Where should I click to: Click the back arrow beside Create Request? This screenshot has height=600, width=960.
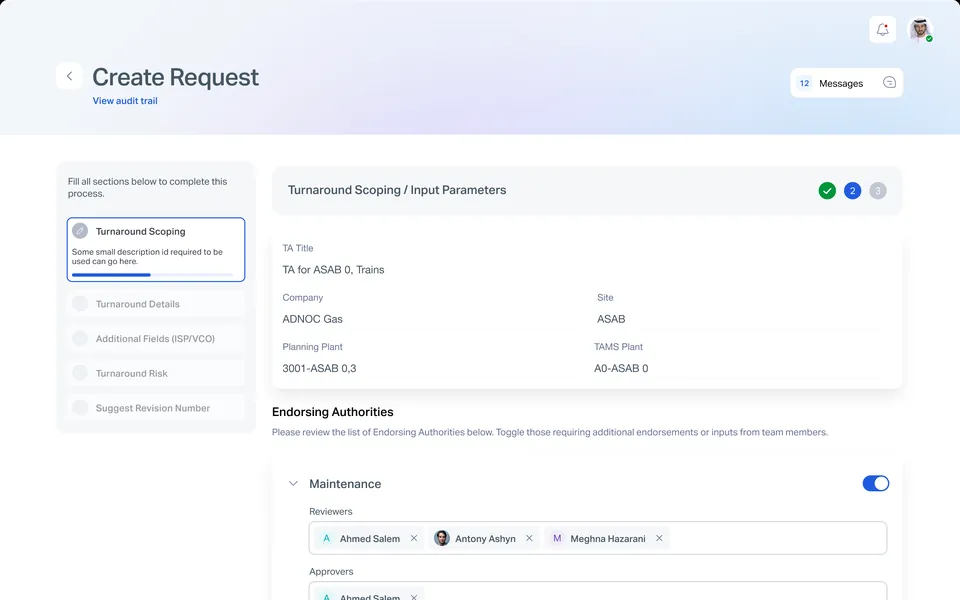tap(69, 76)
